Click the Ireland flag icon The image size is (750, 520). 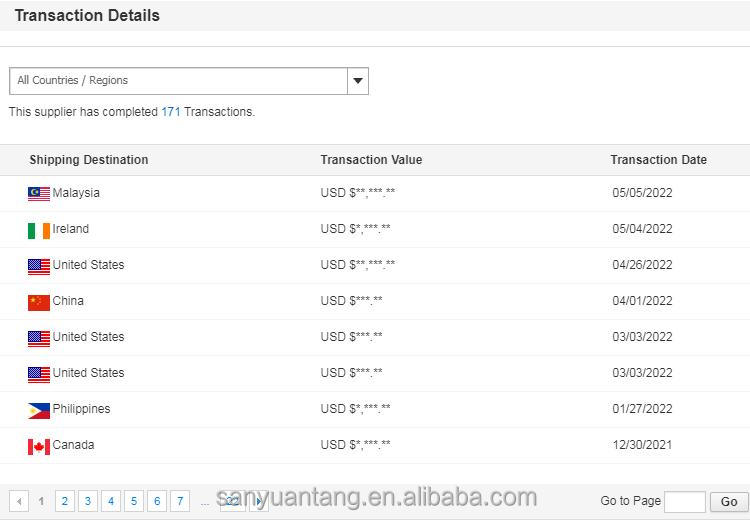click(39, 230)
